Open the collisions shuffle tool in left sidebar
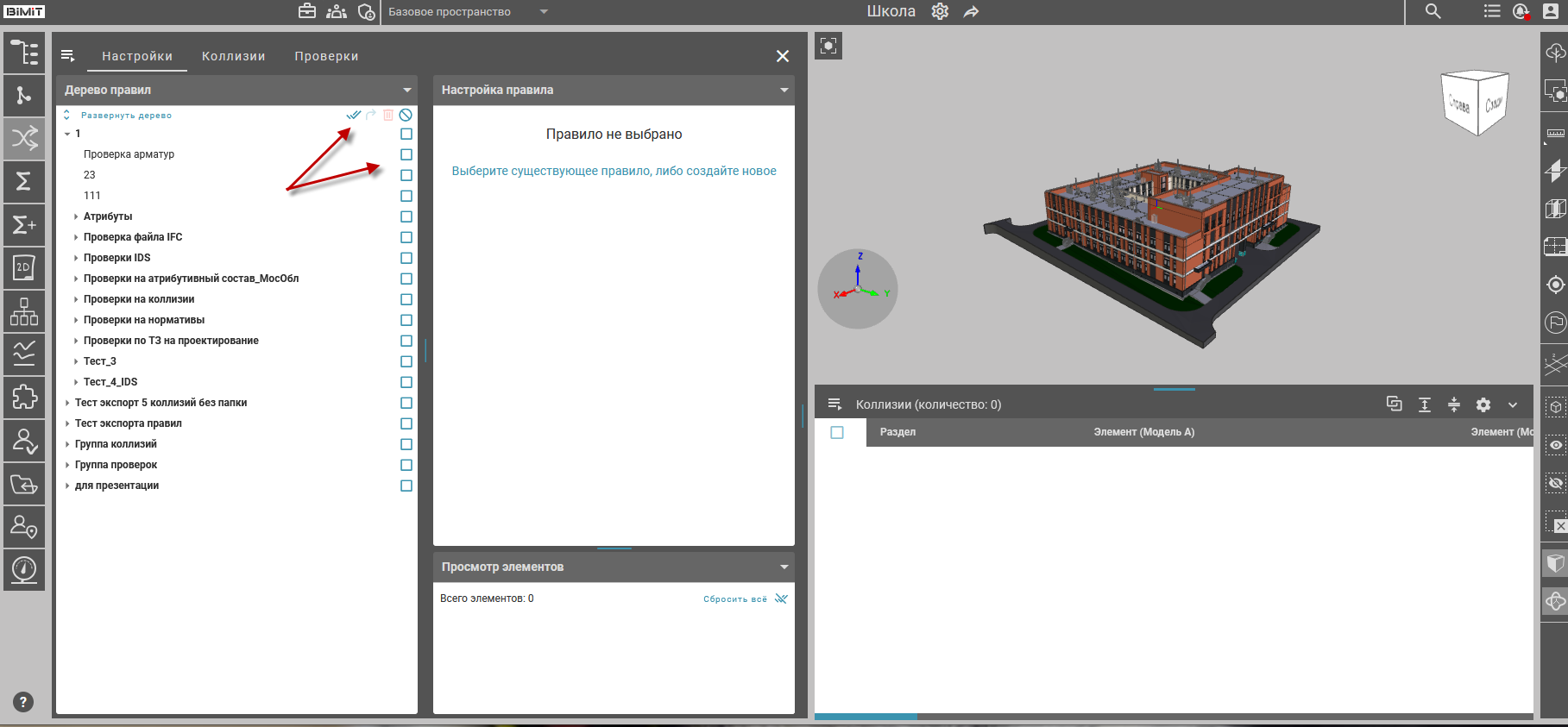1568x727 pixels. [24, 138]
